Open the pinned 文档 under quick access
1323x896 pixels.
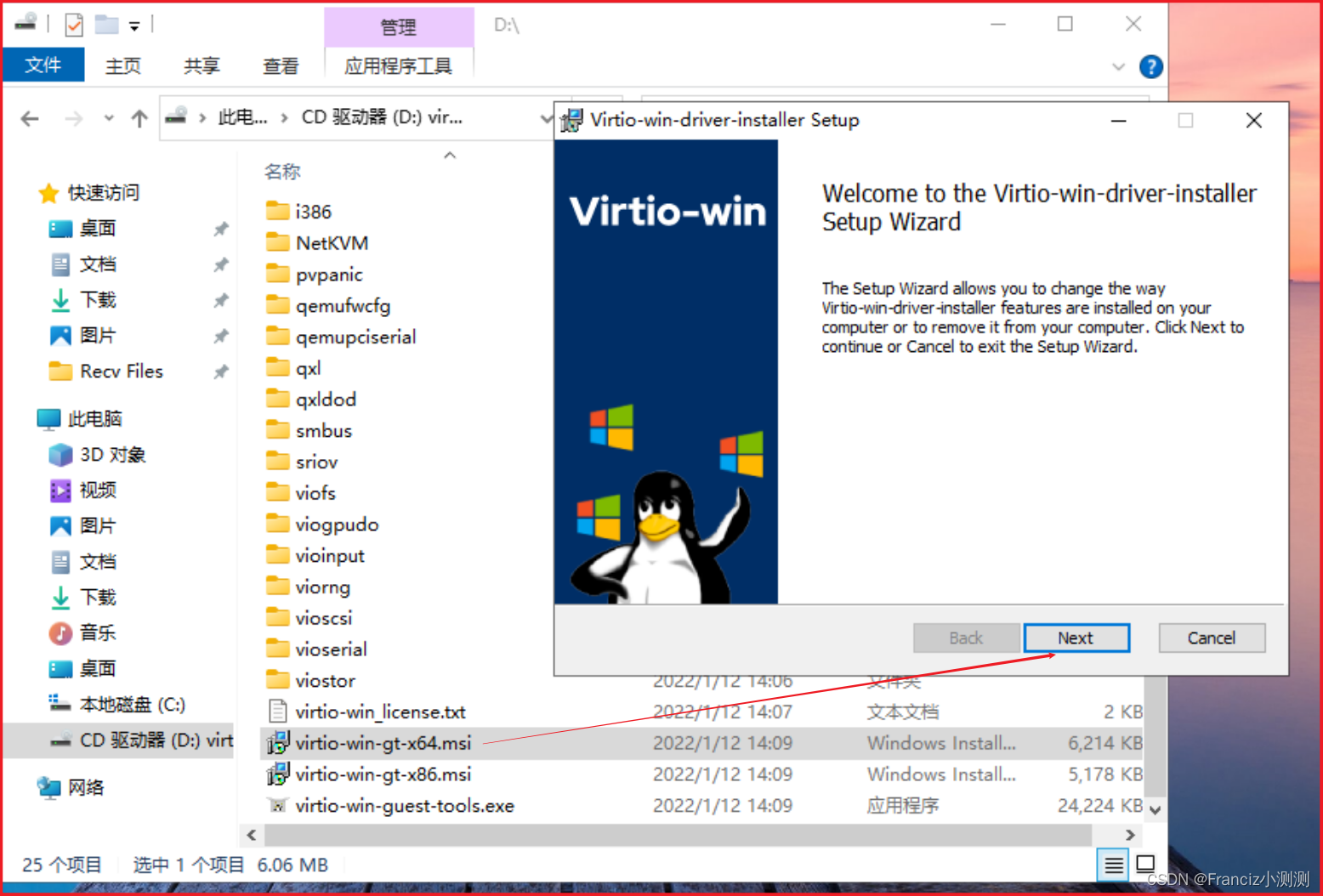98,264
